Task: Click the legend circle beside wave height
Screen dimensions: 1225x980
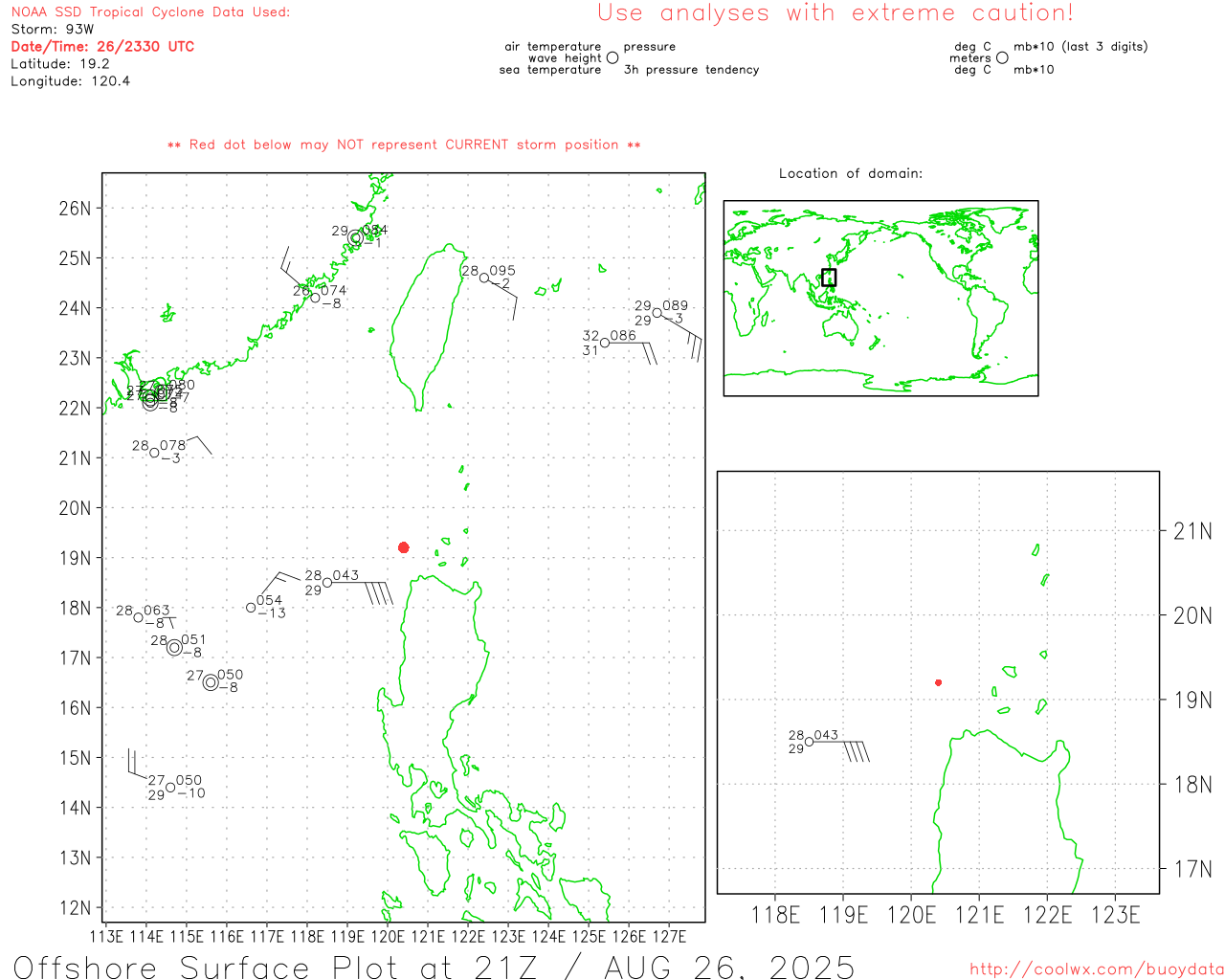Action: point(612,58)
